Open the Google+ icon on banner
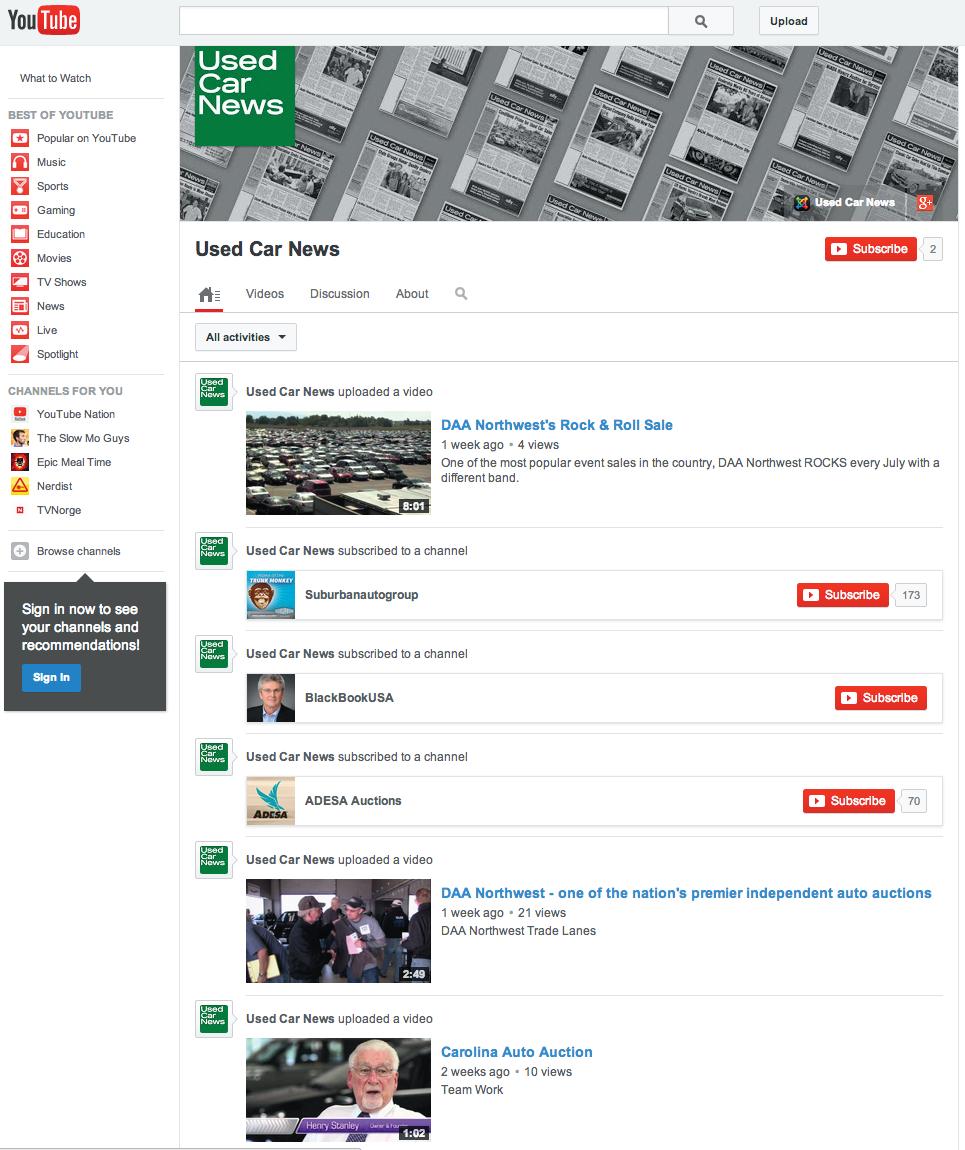 (925, 202)
